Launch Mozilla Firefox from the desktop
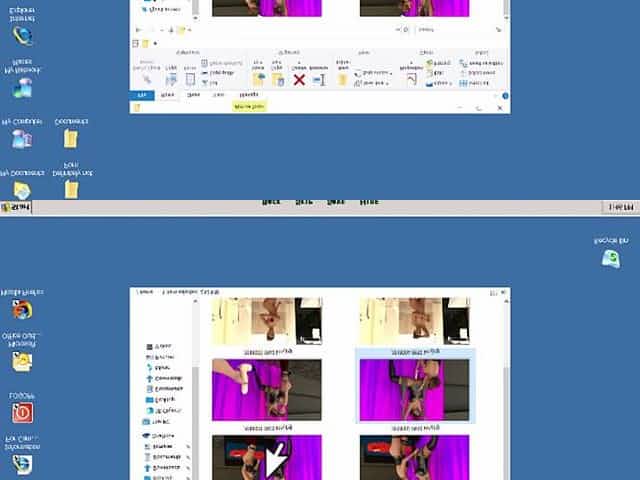 click(x=21, y=309)
